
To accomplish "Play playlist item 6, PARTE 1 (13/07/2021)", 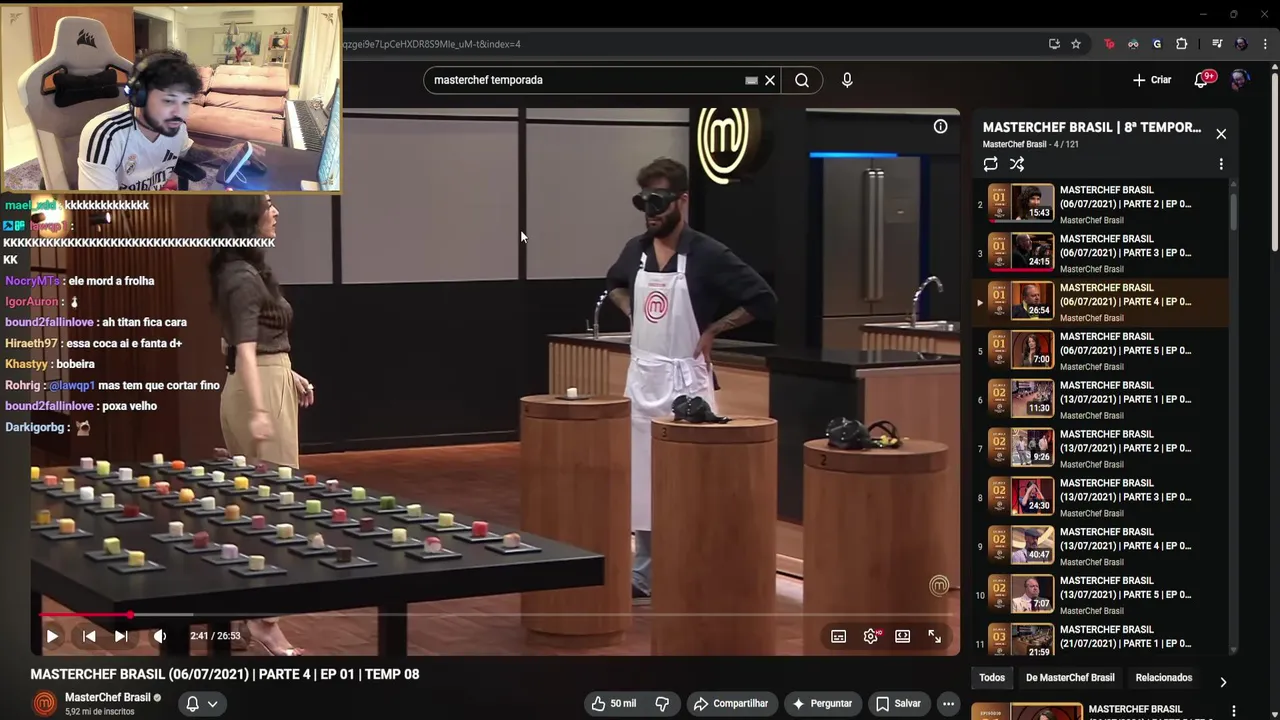I will 1100,400.
